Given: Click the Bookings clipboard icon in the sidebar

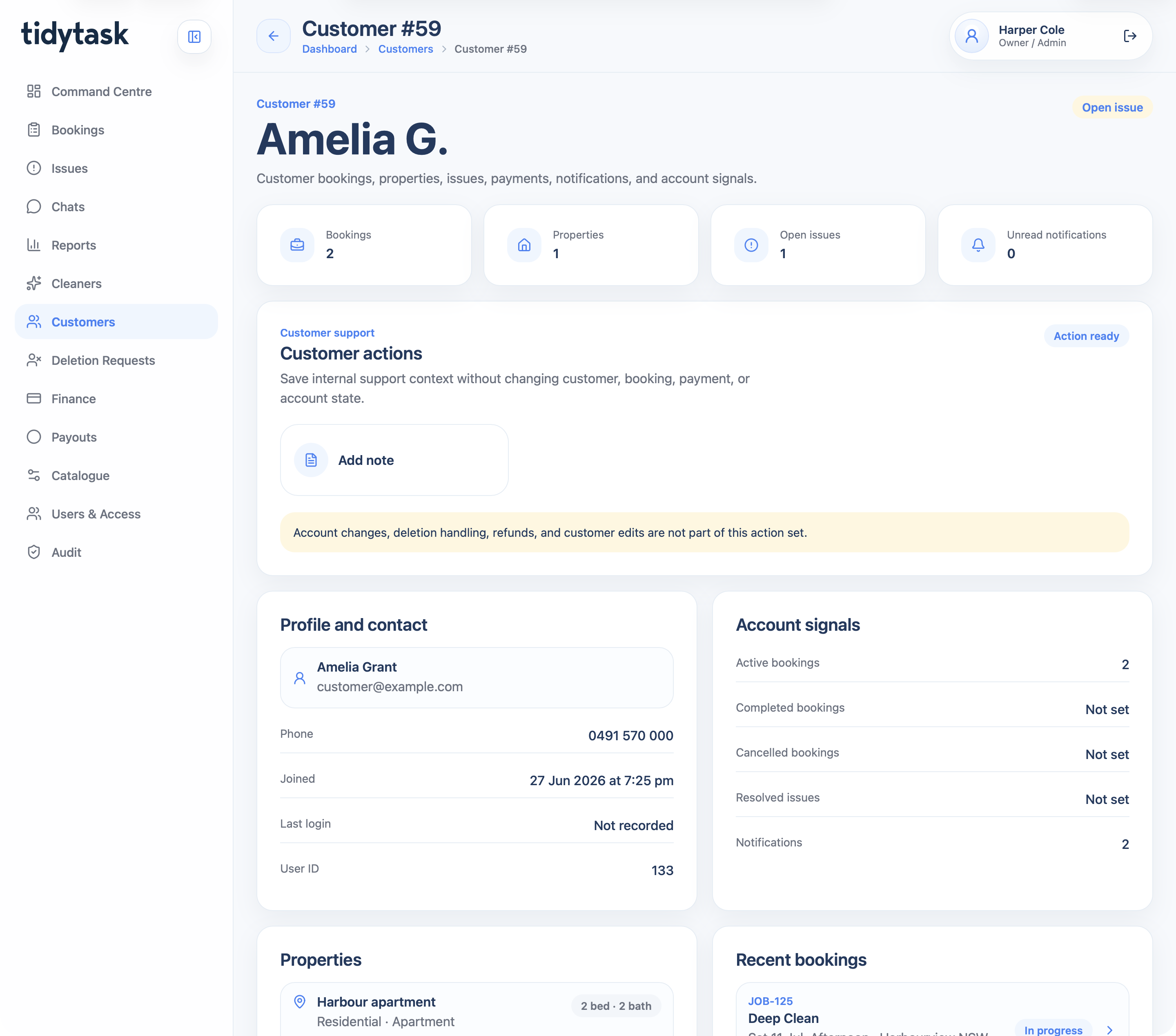Looking at the screenshot, I should point(34,129).
